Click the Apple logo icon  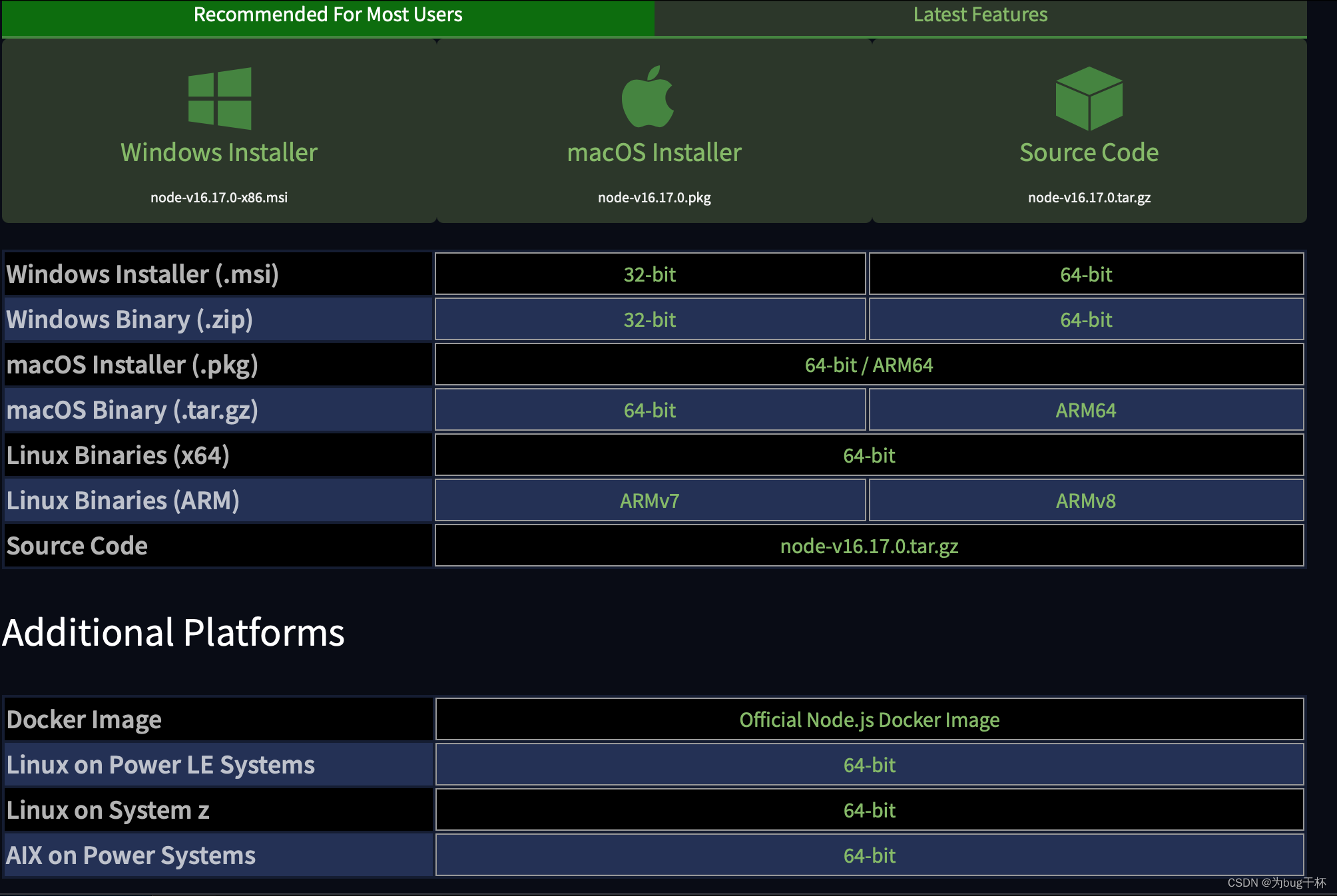click(648, 97)
